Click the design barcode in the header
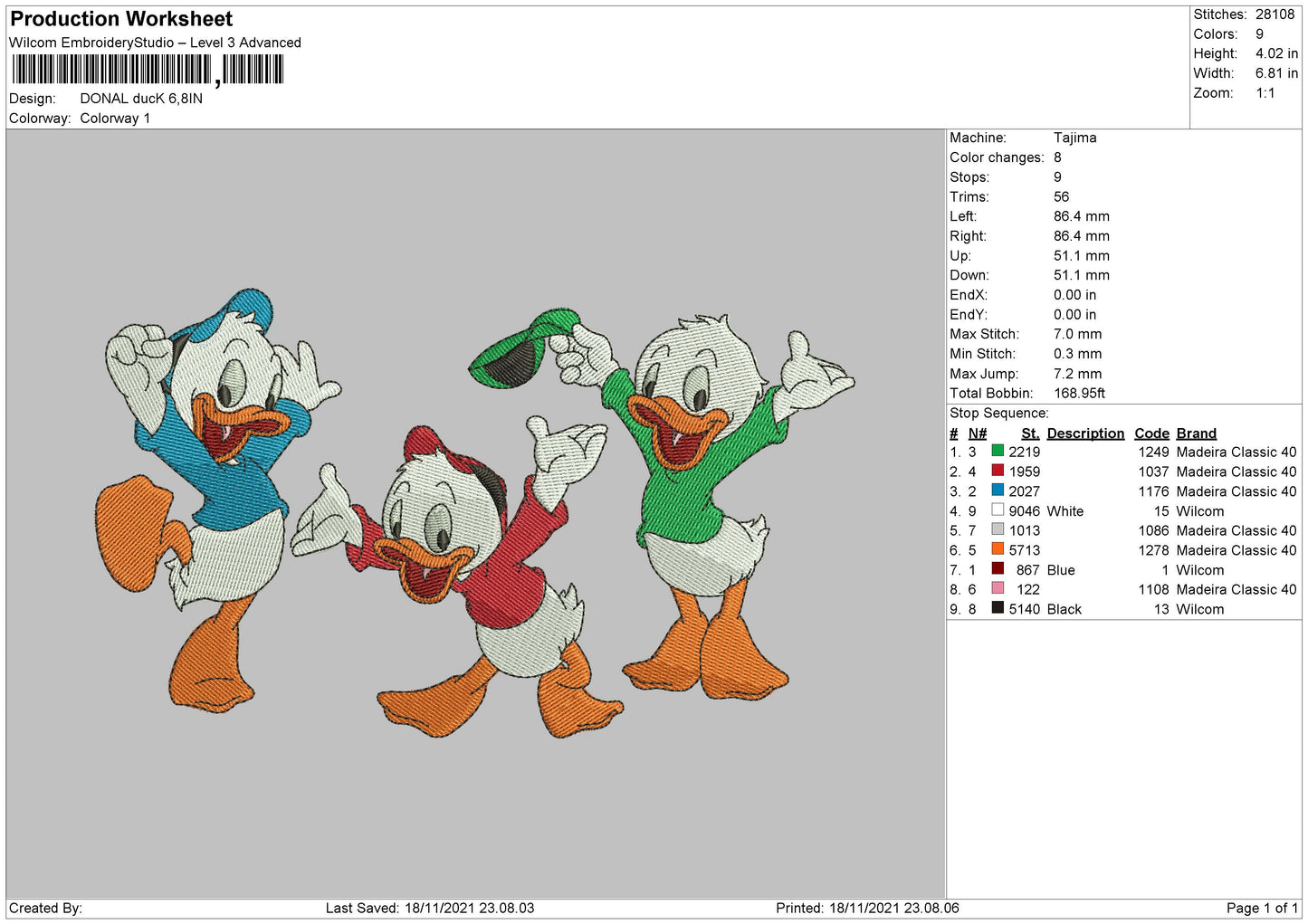Screen dimensions: 1308x924 pos(148,70)
